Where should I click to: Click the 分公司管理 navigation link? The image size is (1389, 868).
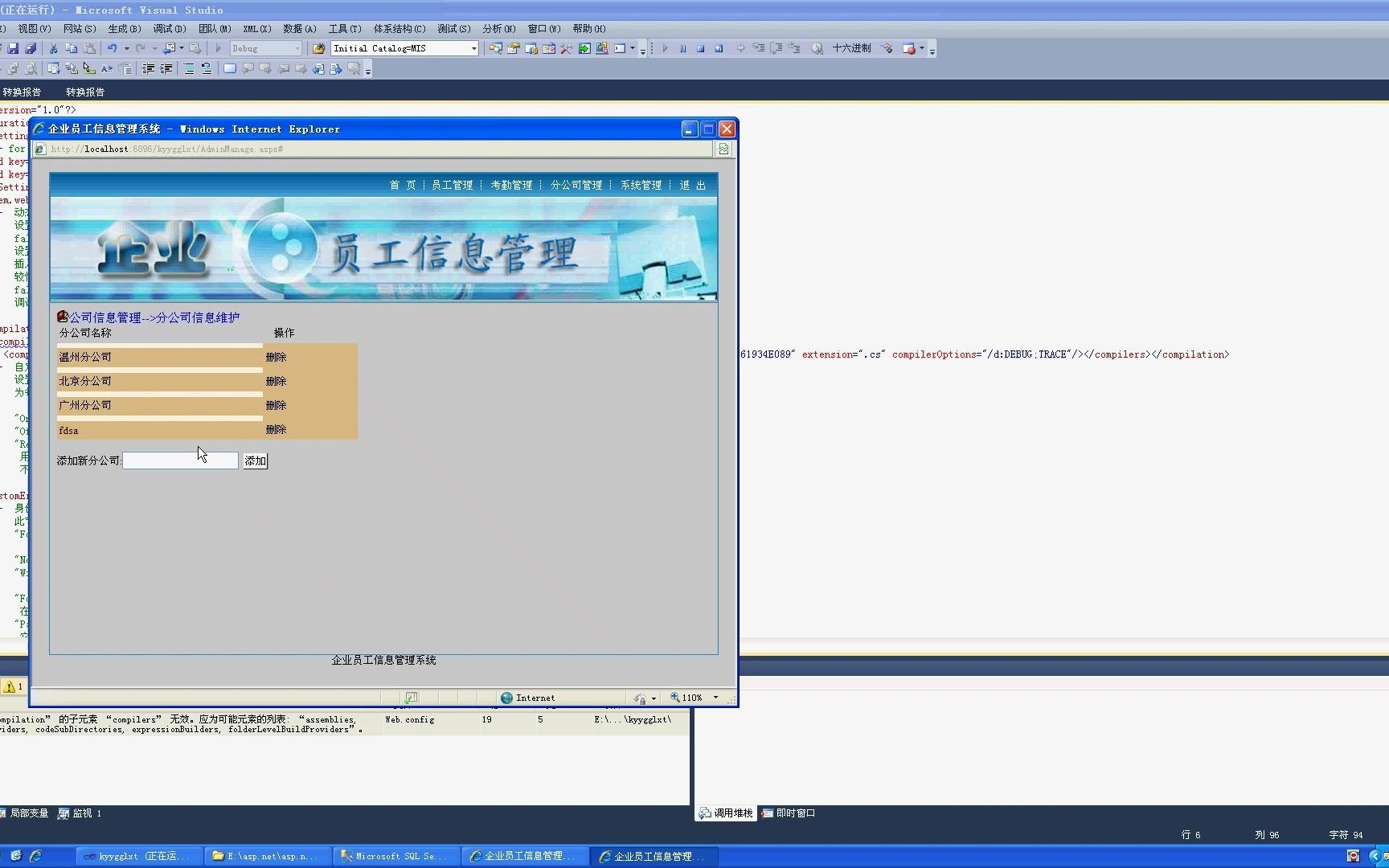[576, 185]
